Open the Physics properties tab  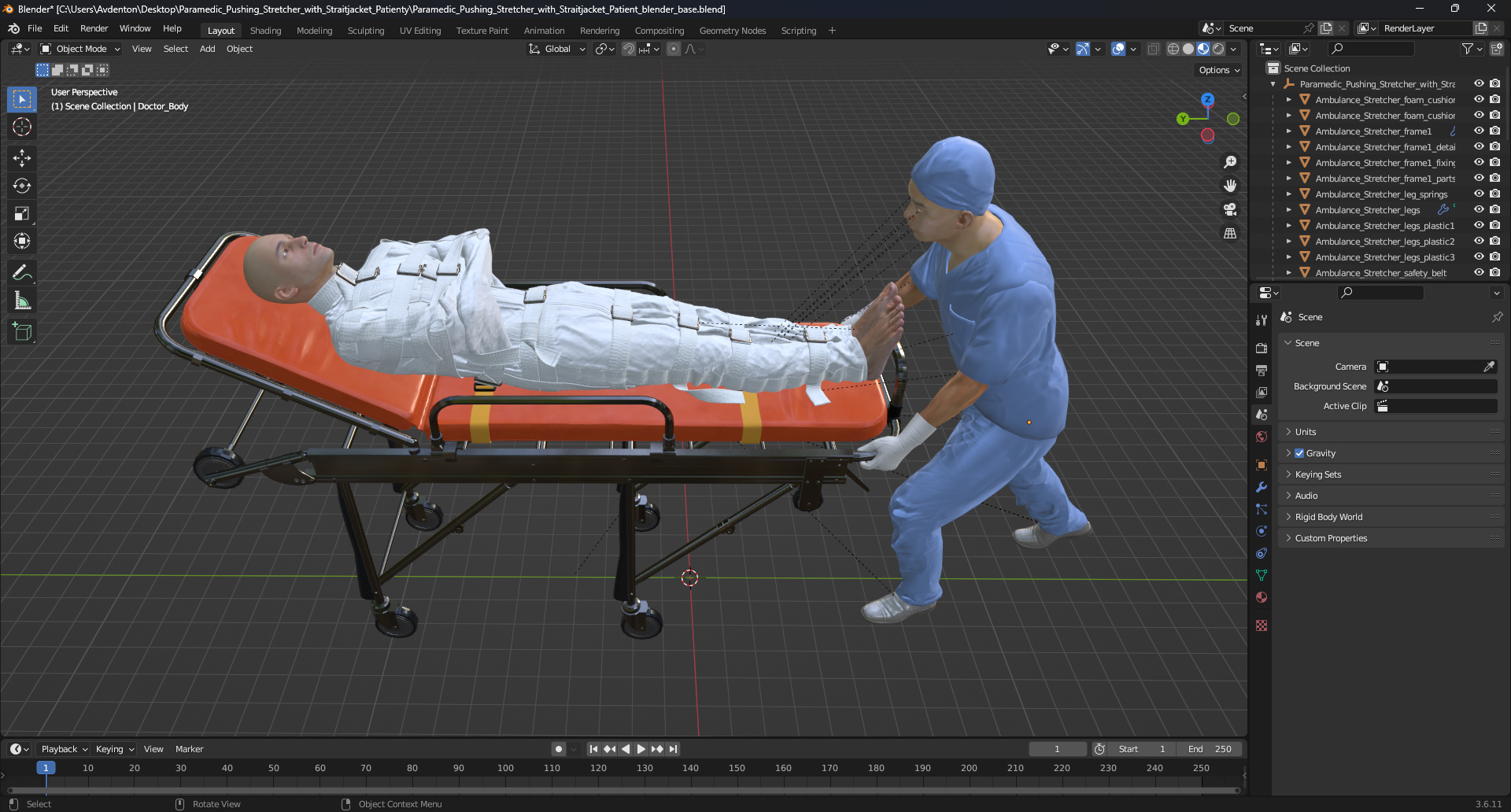(1262, 531)
